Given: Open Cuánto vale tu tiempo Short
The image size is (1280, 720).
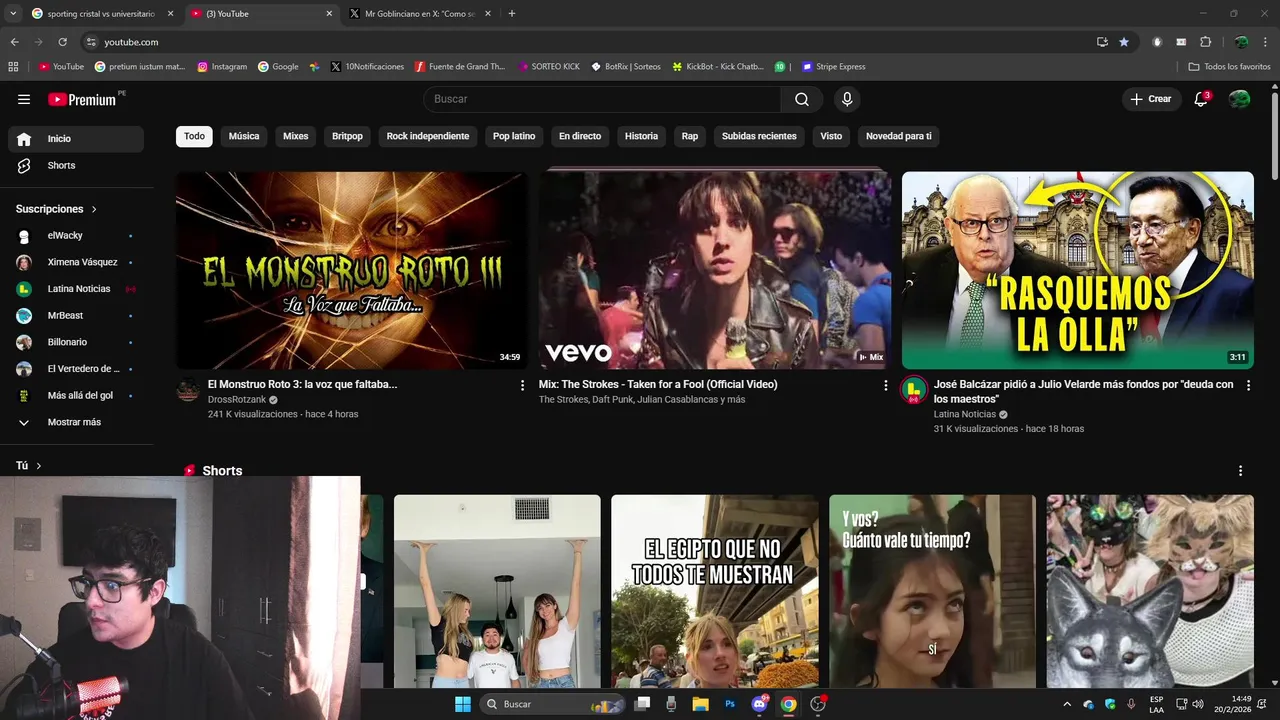Looking at the screenshot, I should 932,591.
